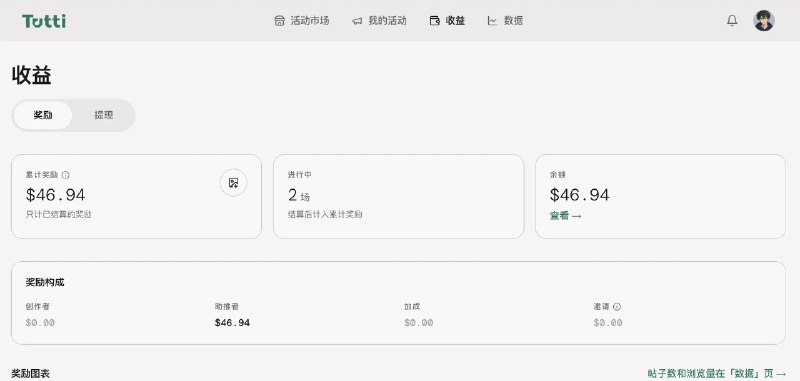
Task: Open notifications bell
Action: pos(732,21)
